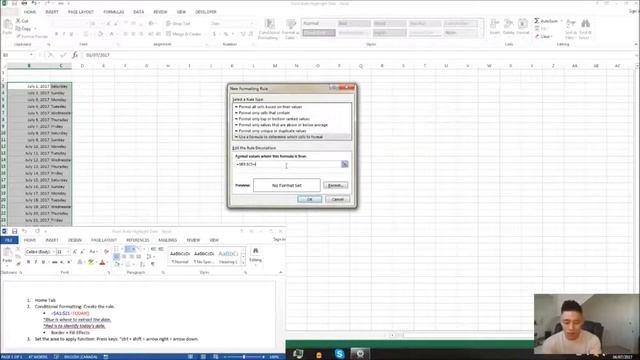Click Cut in Excel clipboard group
Viewport: 640px width, 360px height.
click(22, 21)
